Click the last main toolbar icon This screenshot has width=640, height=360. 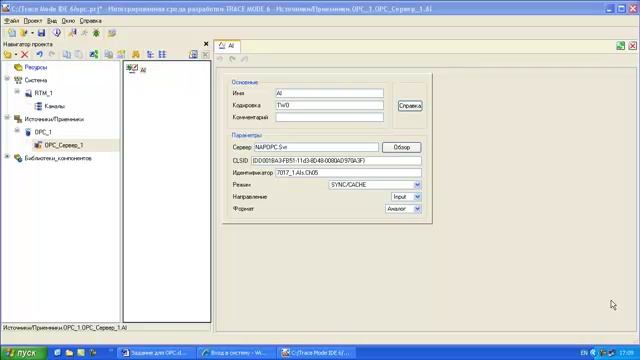pos(112,33)
